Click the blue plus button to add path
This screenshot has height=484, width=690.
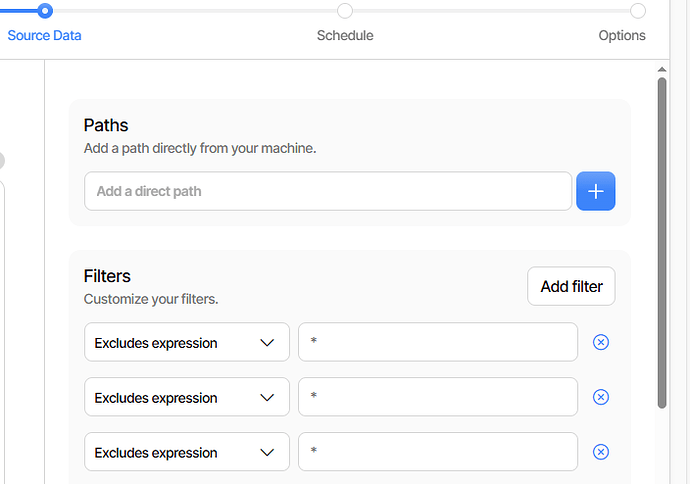(595, 191)
